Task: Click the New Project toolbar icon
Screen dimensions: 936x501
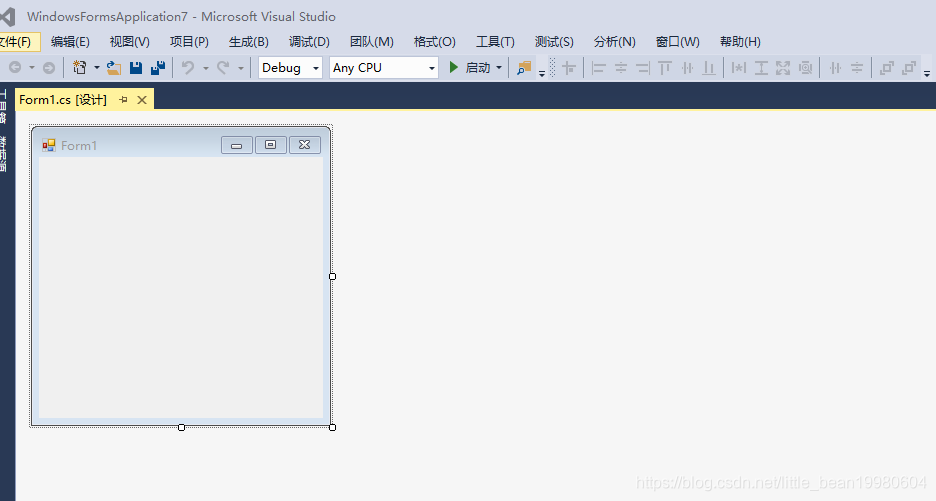Action: click(x=79, y=67)
